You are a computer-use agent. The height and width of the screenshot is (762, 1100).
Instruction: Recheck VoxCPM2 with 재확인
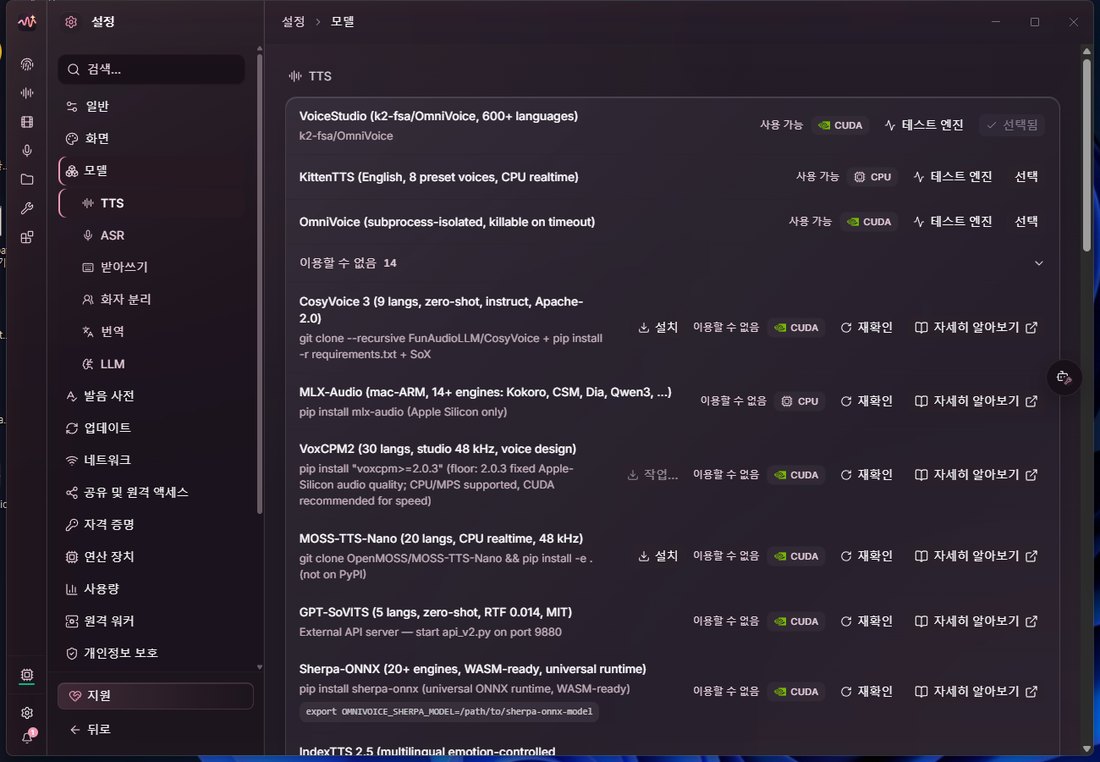pos(866,475)
